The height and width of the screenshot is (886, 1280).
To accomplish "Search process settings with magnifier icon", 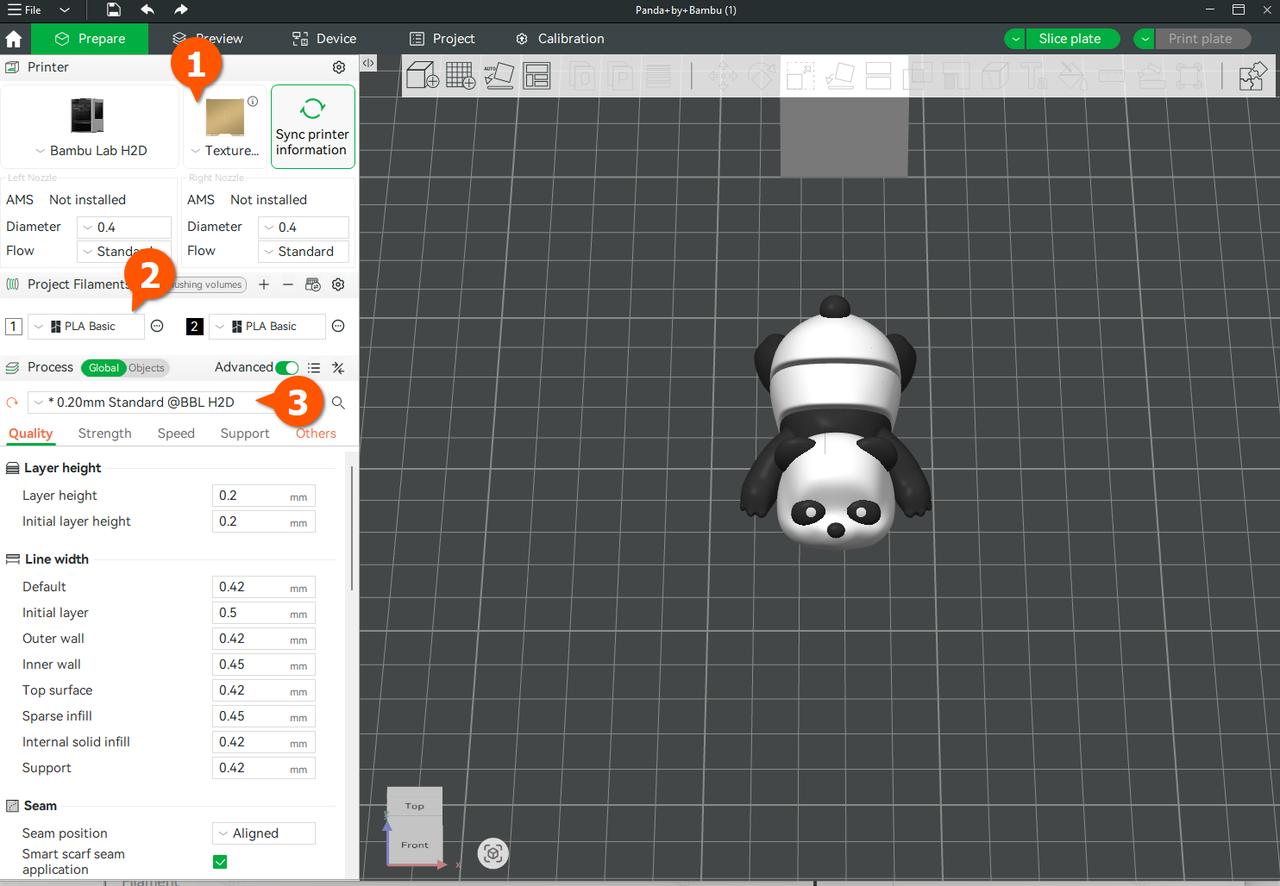I will coord(338,402).
